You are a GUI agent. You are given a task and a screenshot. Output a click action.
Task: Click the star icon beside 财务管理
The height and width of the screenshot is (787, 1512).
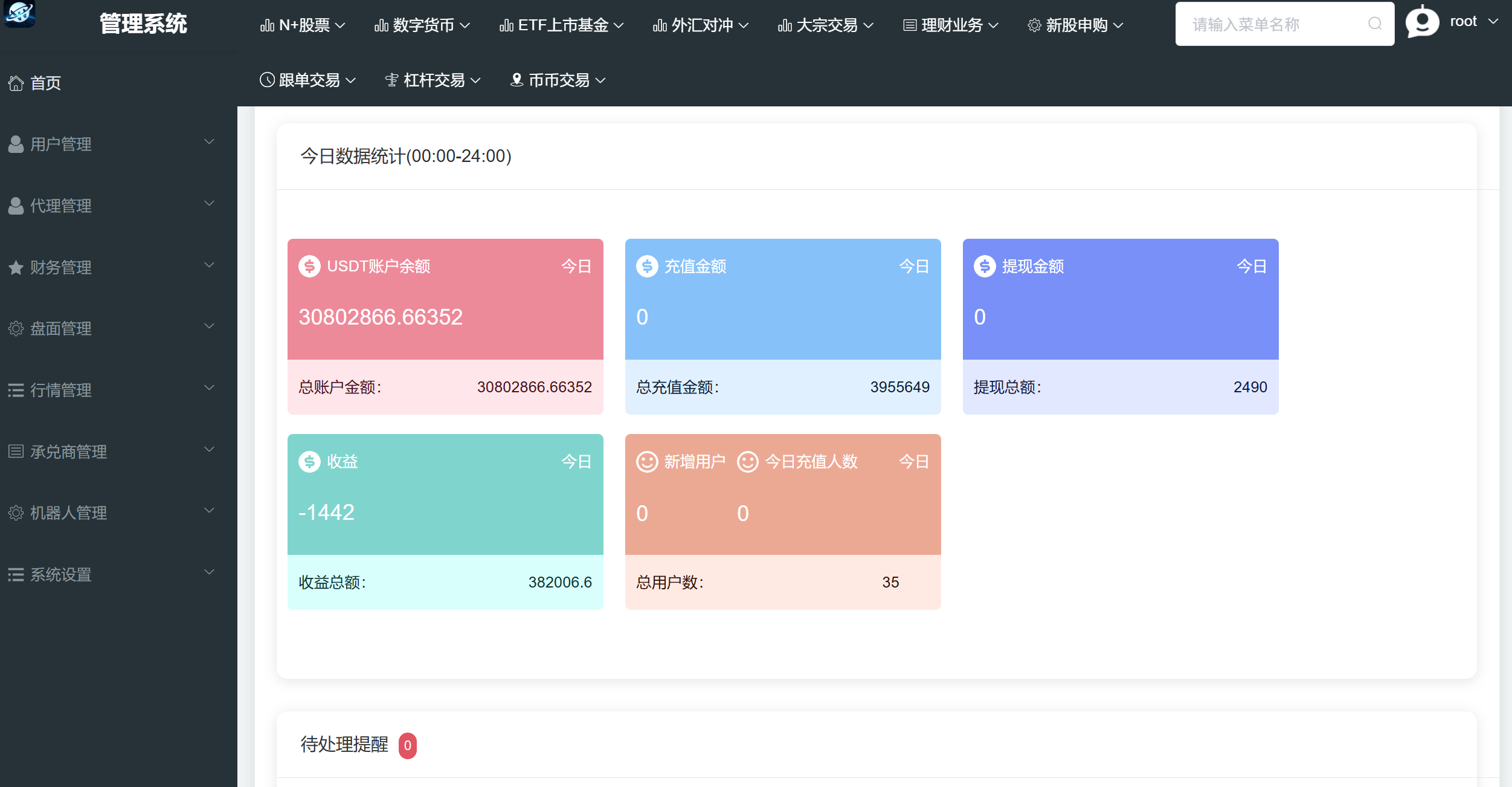point(16,268)
